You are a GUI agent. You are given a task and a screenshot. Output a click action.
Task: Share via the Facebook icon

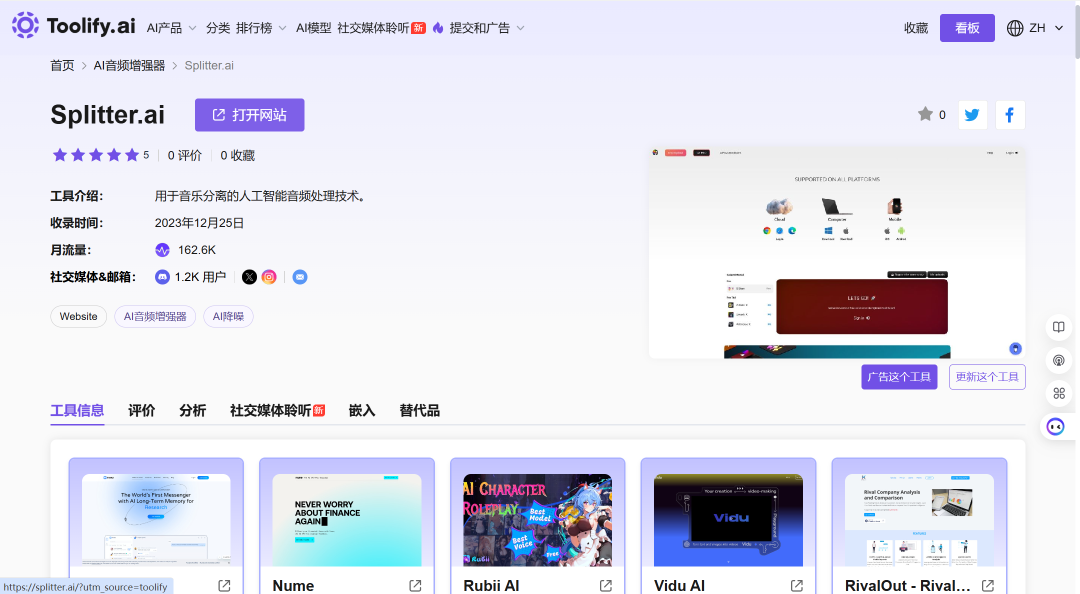(1010, 115)
